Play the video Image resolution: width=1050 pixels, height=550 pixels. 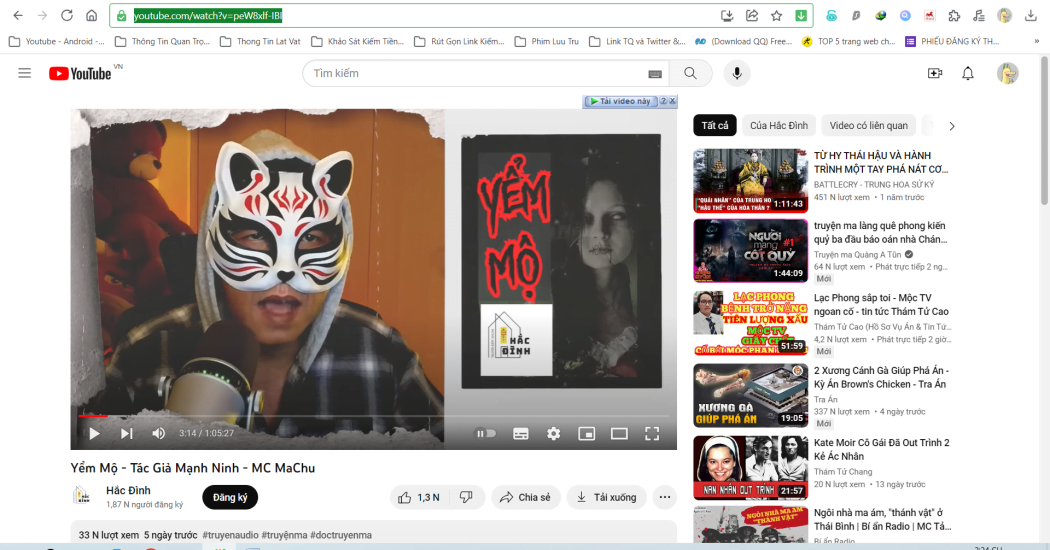tap(94, 433)
